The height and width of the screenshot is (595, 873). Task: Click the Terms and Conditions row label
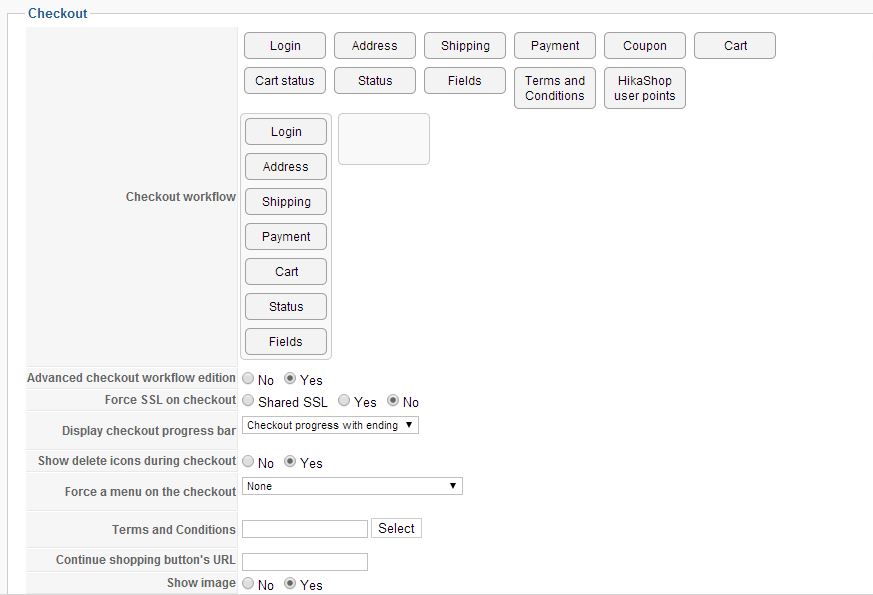(174, 529)
